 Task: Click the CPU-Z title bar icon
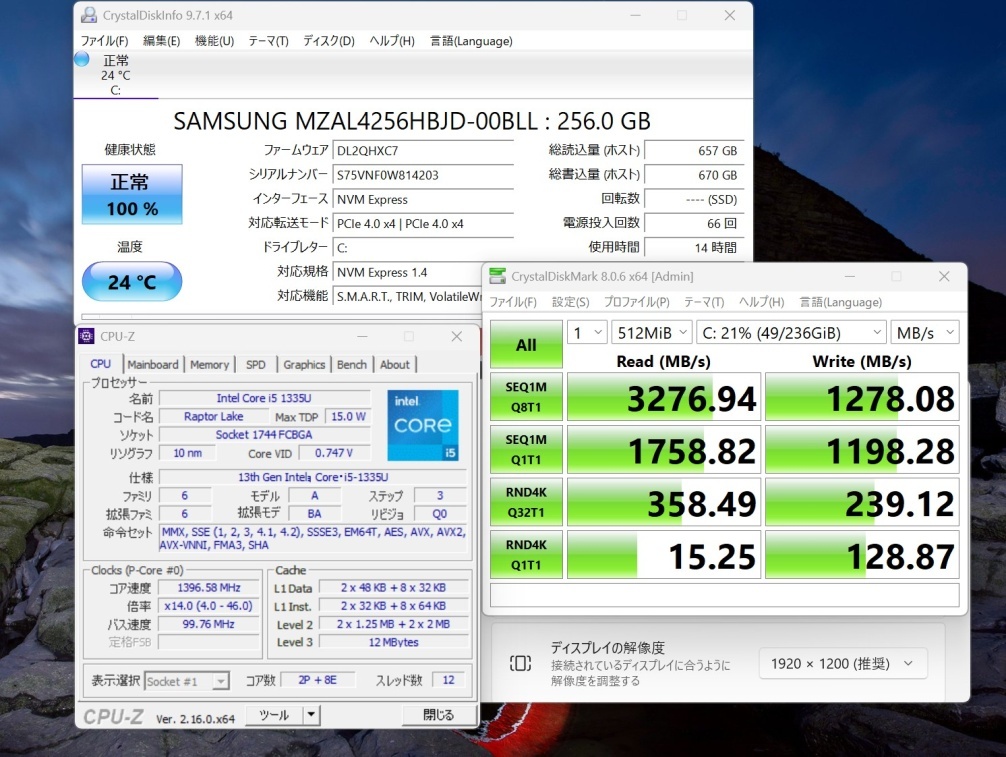click(87, 336)
